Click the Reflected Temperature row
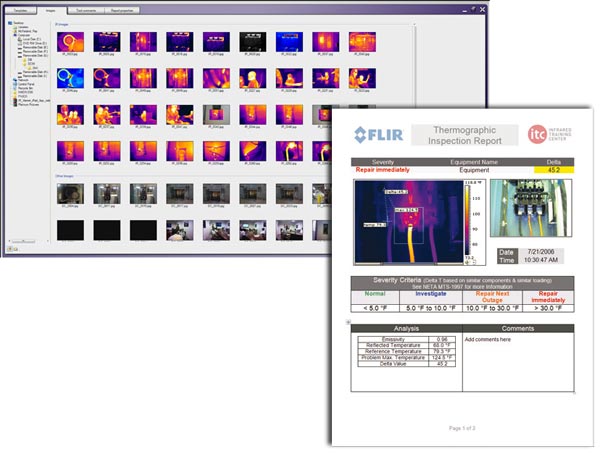 [406, 345]
